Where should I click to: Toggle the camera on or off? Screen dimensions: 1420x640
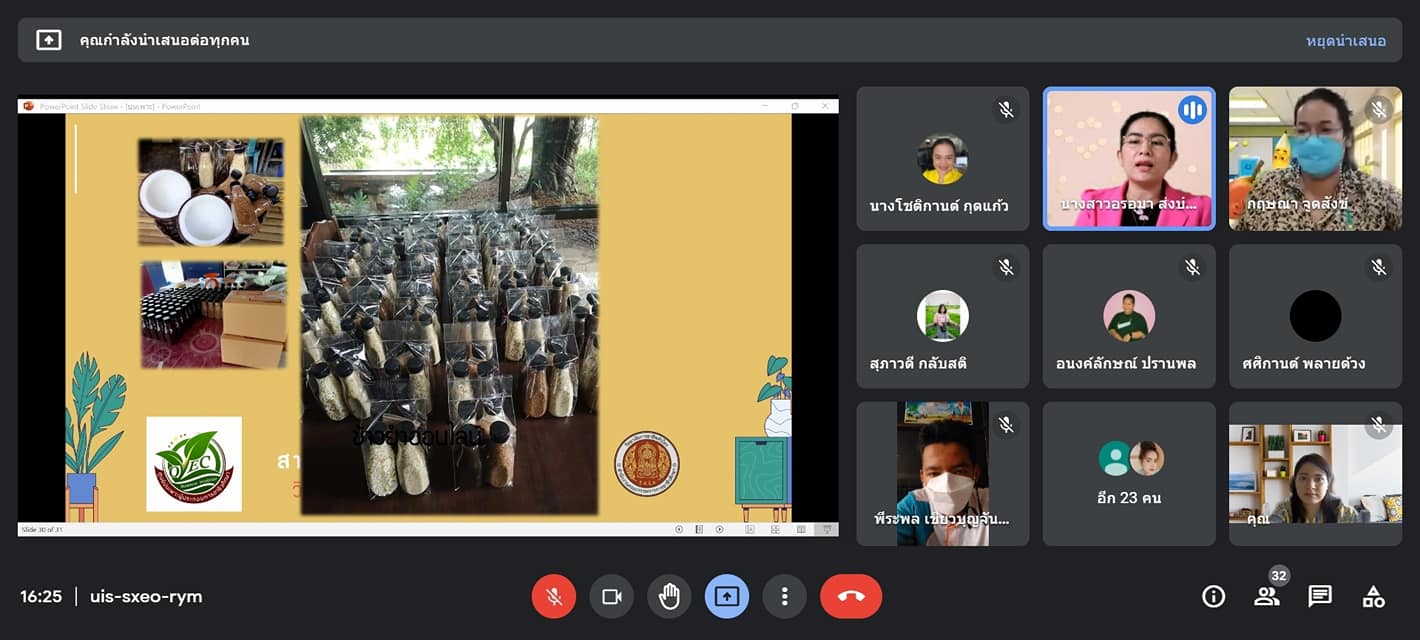tap(611, 597)
